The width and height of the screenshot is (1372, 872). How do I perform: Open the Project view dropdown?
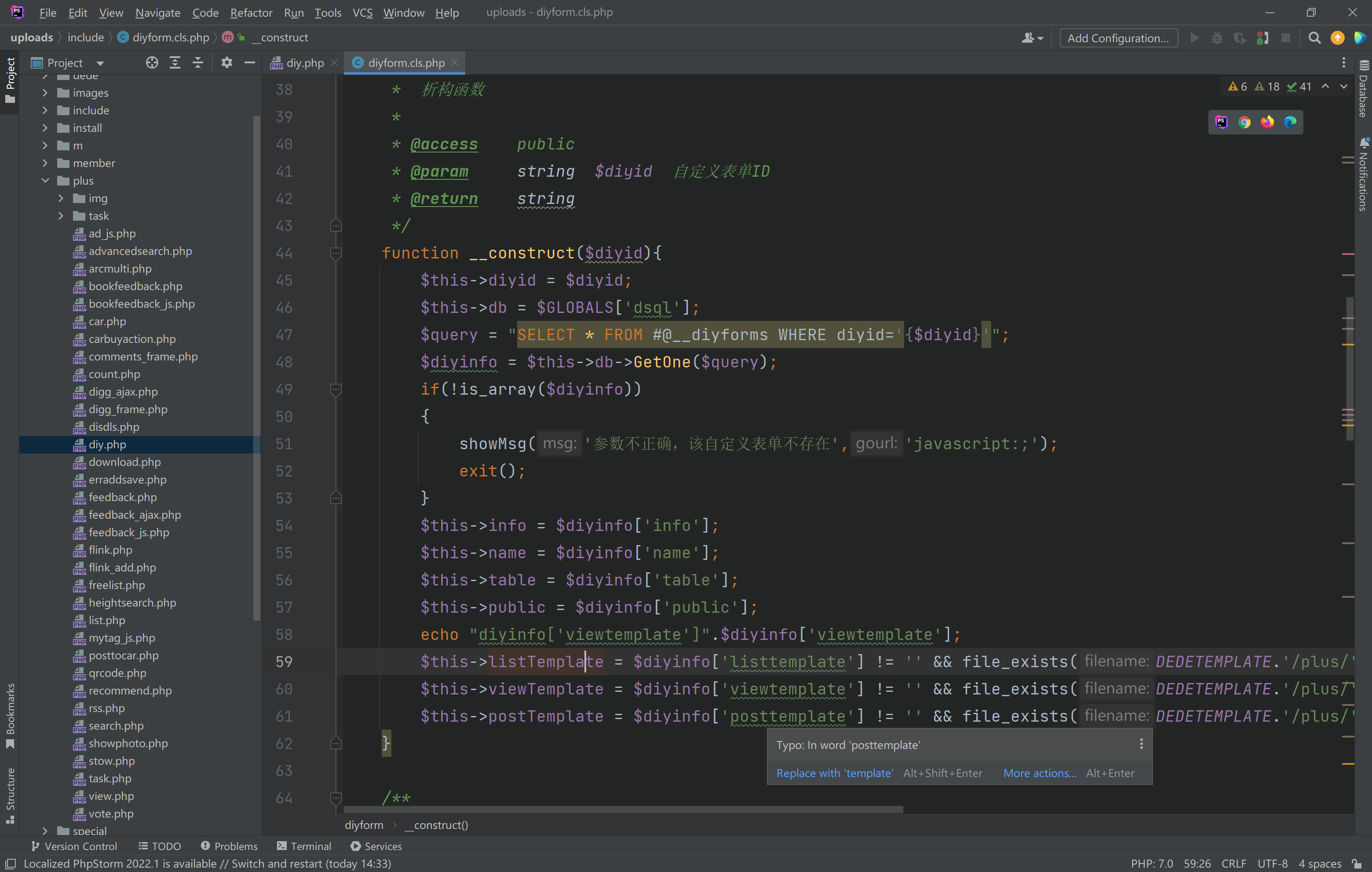point(100,63)
